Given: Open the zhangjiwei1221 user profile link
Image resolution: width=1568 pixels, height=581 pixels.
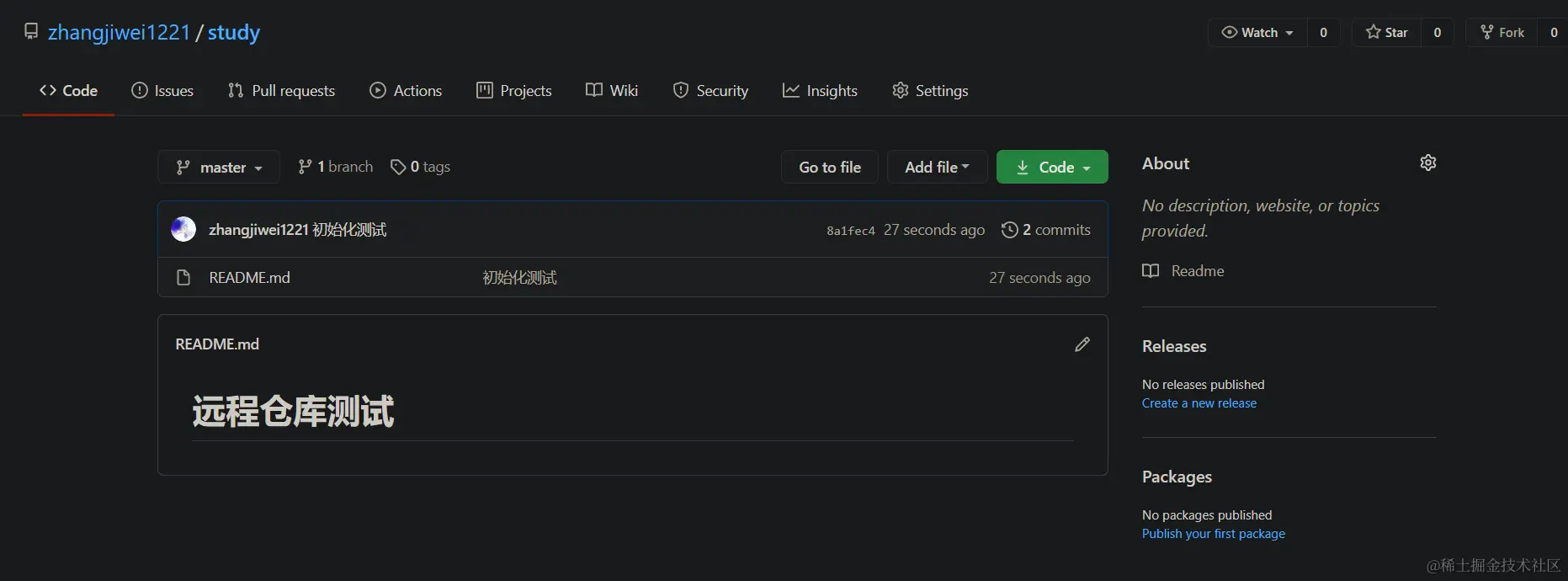Looking at the screenshot, I should tap(119, 32).
